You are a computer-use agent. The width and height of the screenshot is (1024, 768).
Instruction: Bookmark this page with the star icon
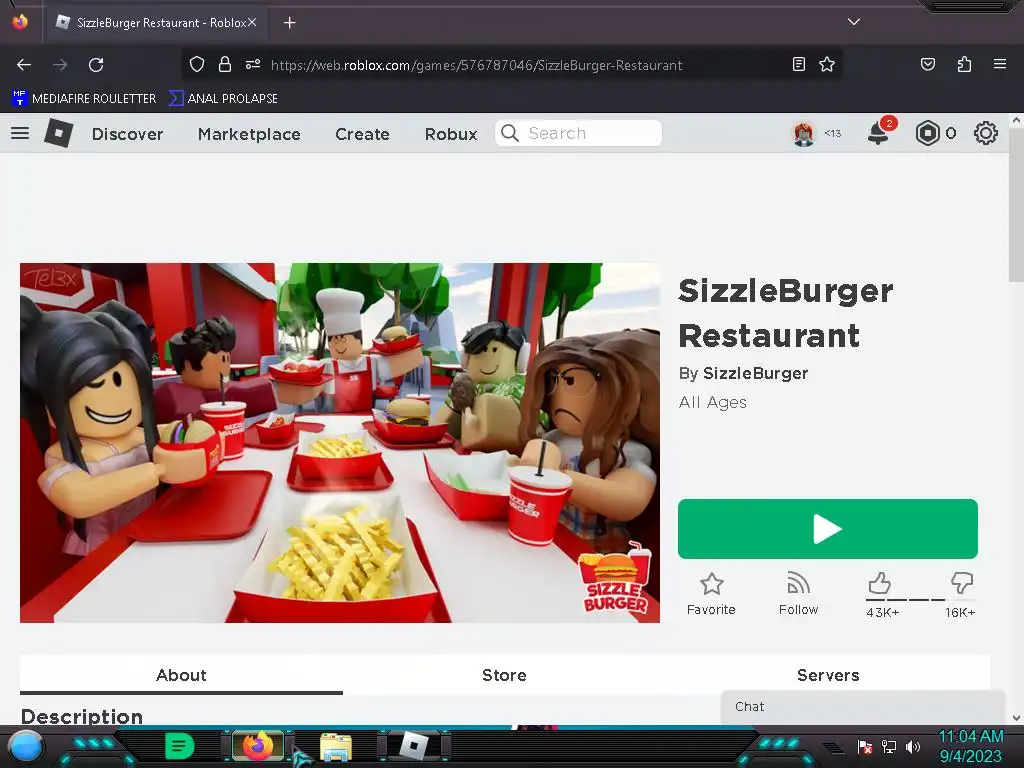(827, 64)
